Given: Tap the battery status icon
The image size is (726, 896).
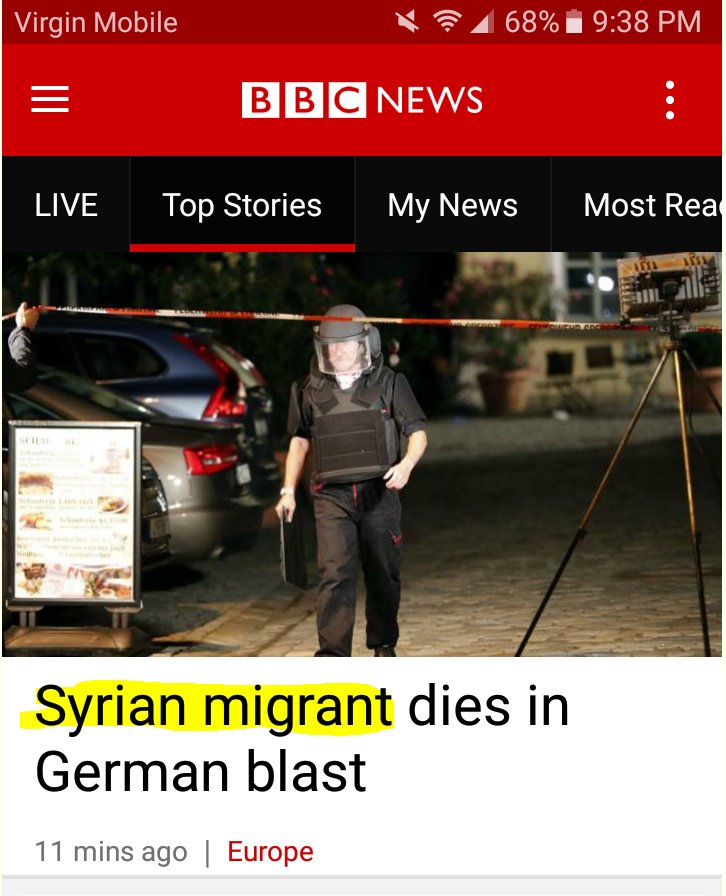Looking at the screenshot, I should pos(574,22).
